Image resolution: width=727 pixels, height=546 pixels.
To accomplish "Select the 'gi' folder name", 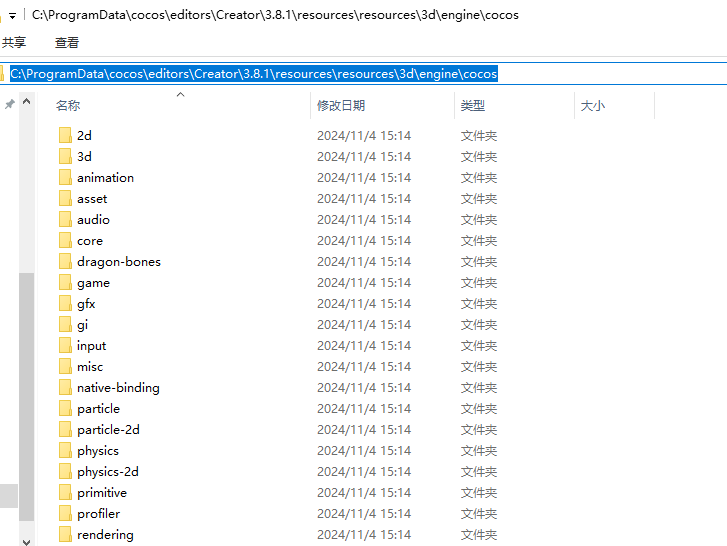I will [x=82, y=325].
